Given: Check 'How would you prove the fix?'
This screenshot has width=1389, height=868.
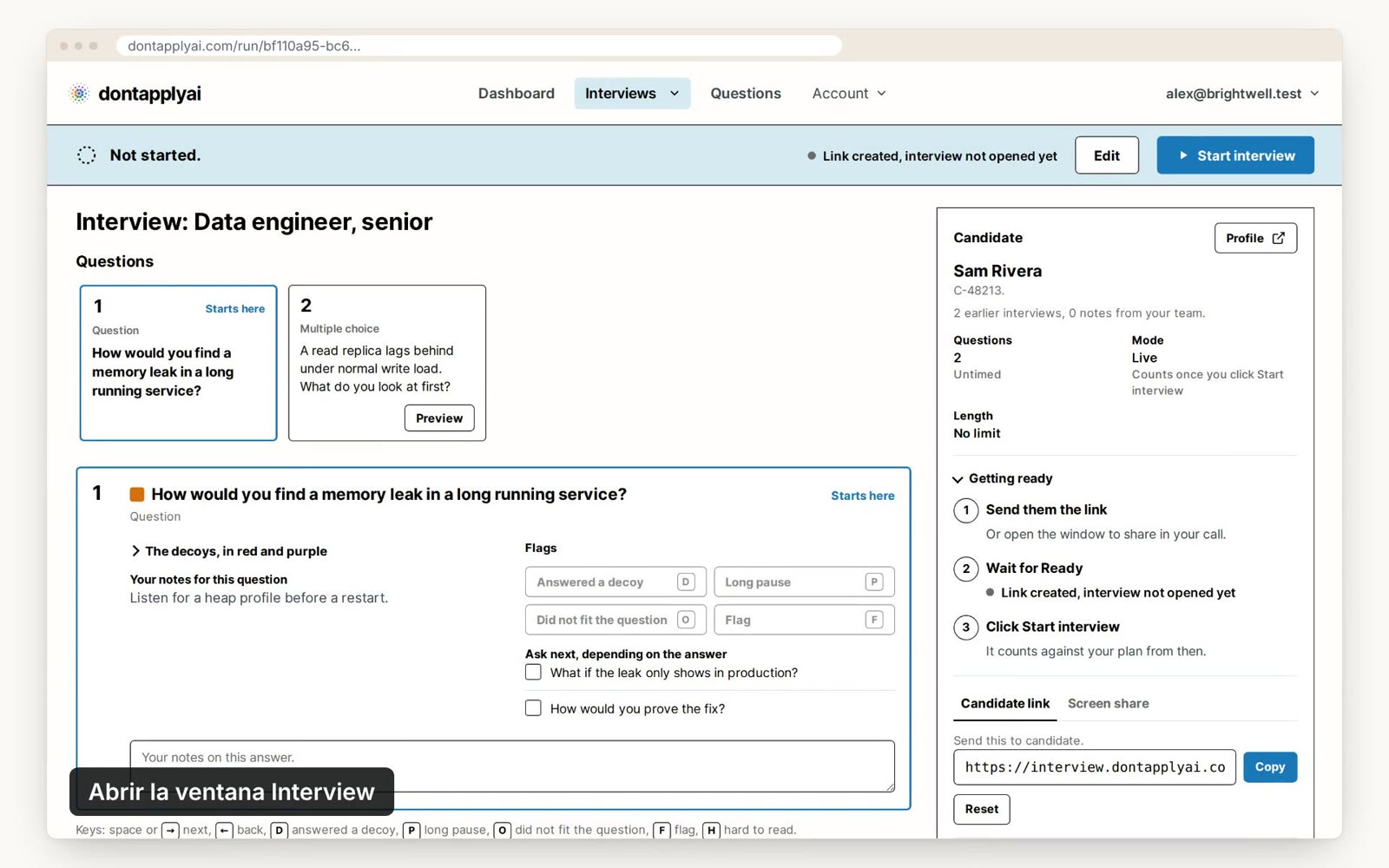Looking at the screenshot, I should [x=533, y=708].
